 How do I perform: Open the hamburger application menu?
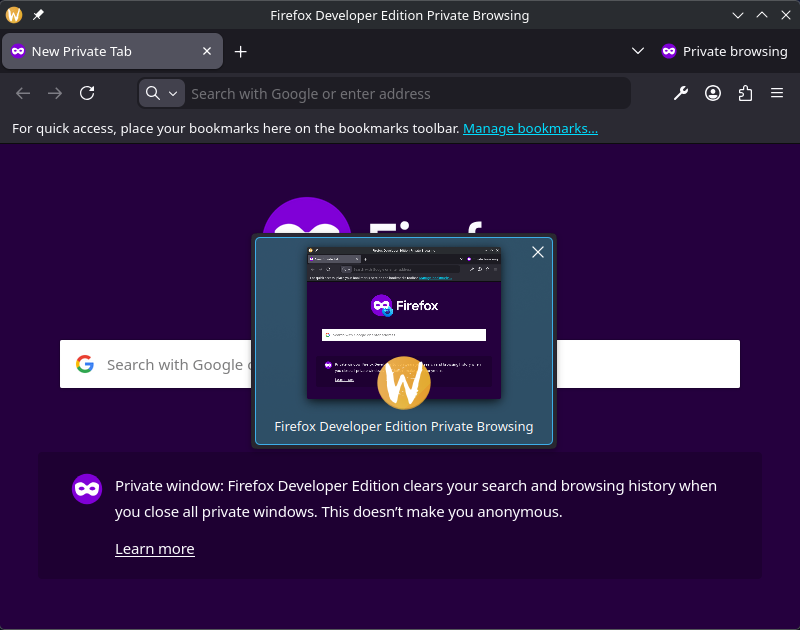[x=777, y=93]
